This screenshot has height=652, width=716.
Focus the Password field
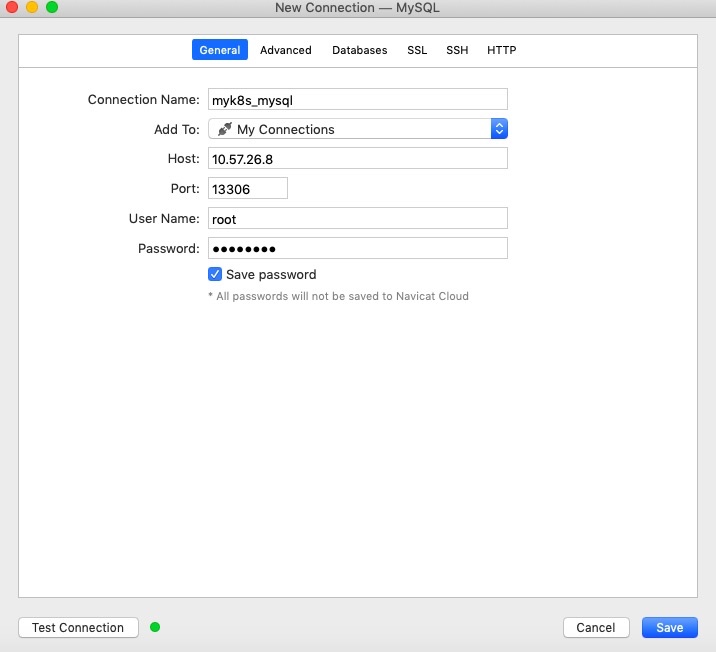(358, 248)
